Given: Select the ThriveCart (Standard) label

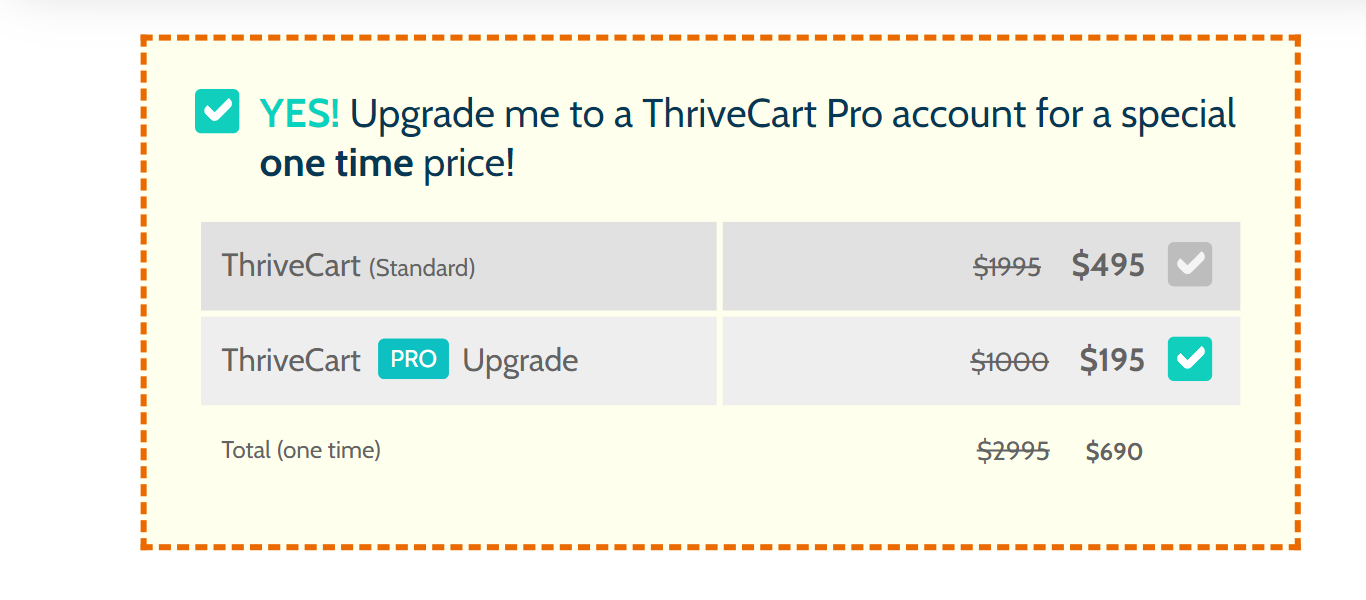Looking at the screenshot, I should point(348,266).
